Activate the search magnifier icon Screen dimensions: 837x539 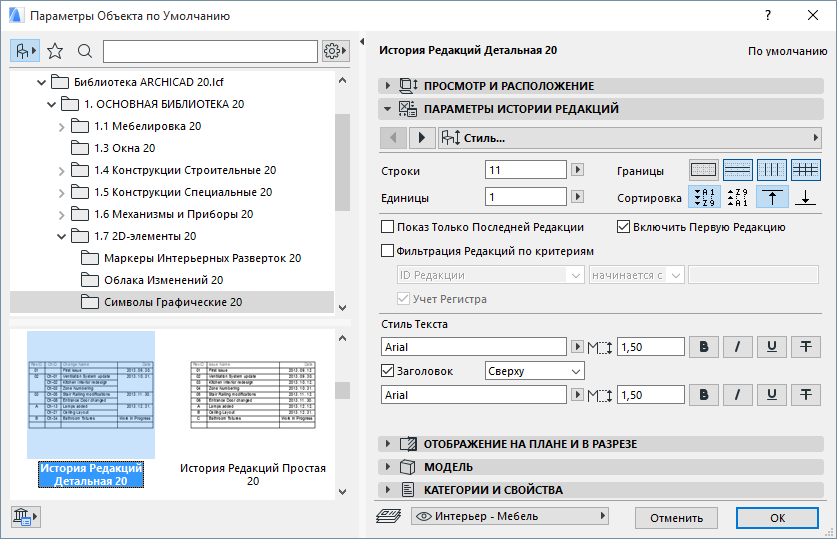click(x=85, y=51)
